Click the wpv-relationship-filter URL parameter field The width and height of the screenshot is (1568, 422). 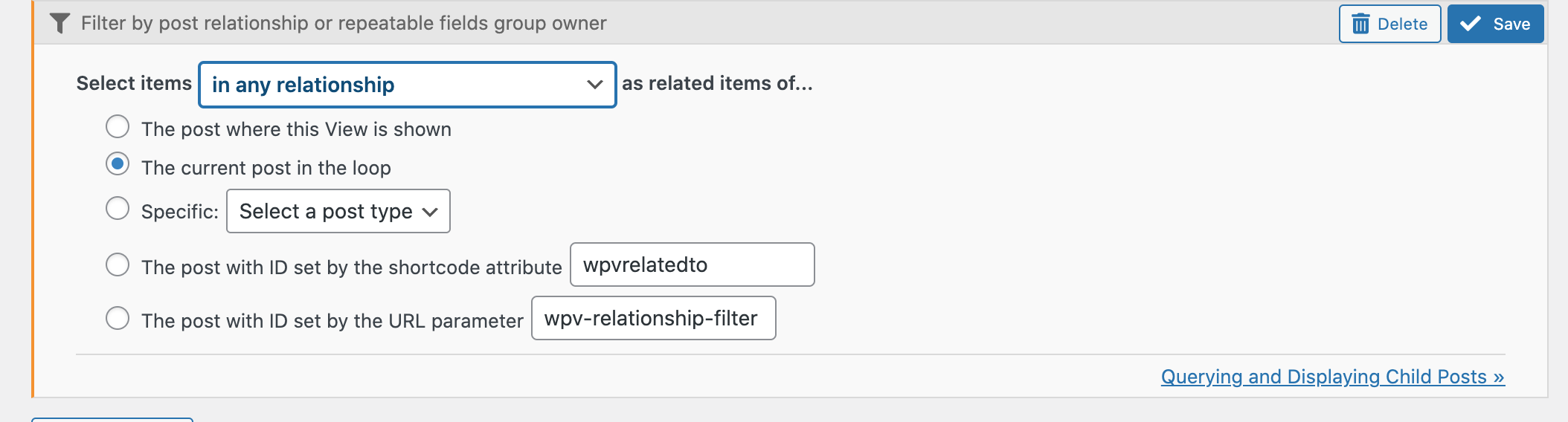[654, 318]
